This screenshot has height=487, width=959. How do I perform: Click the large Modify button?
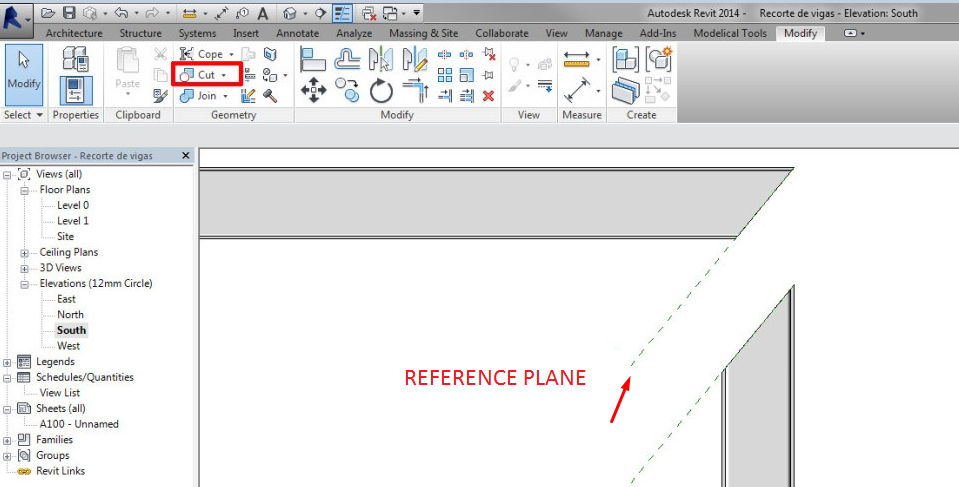point(24,74)
